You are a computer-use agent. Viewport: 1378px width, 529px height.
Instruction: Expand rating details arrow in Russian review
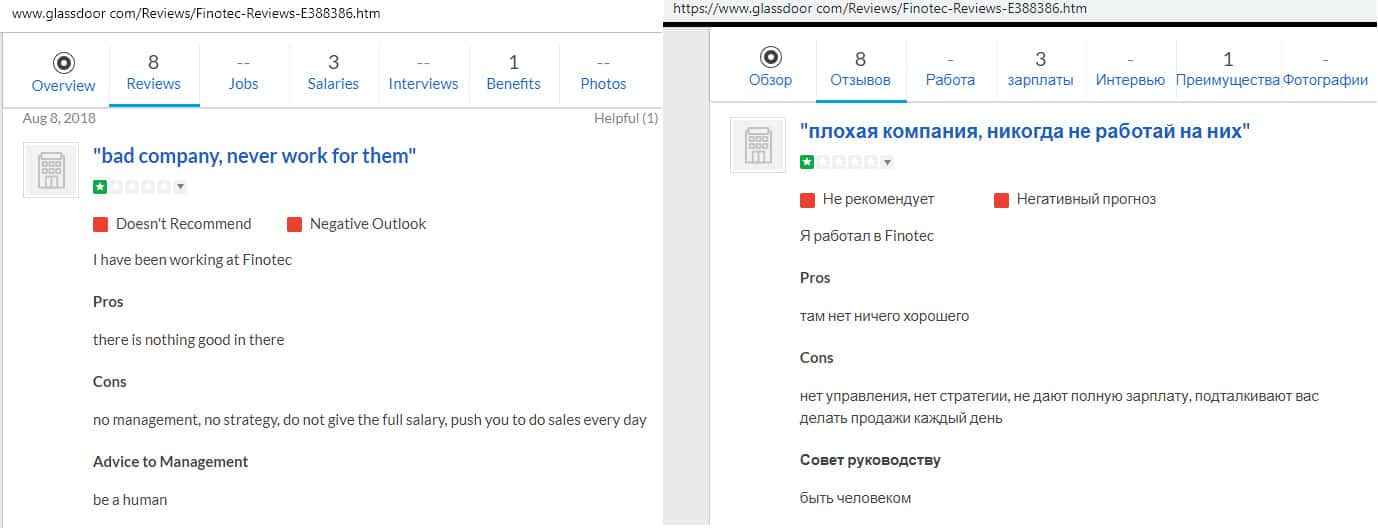click(887, 162)
